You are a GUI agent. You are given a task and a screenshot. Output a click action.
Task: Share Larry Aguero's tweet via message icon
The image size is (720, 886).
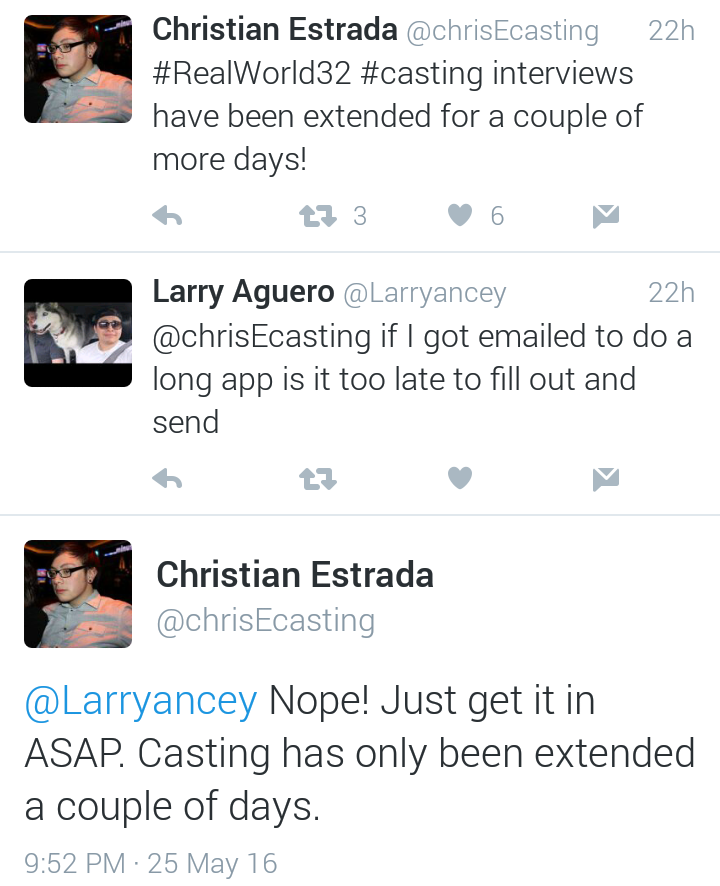606,480
